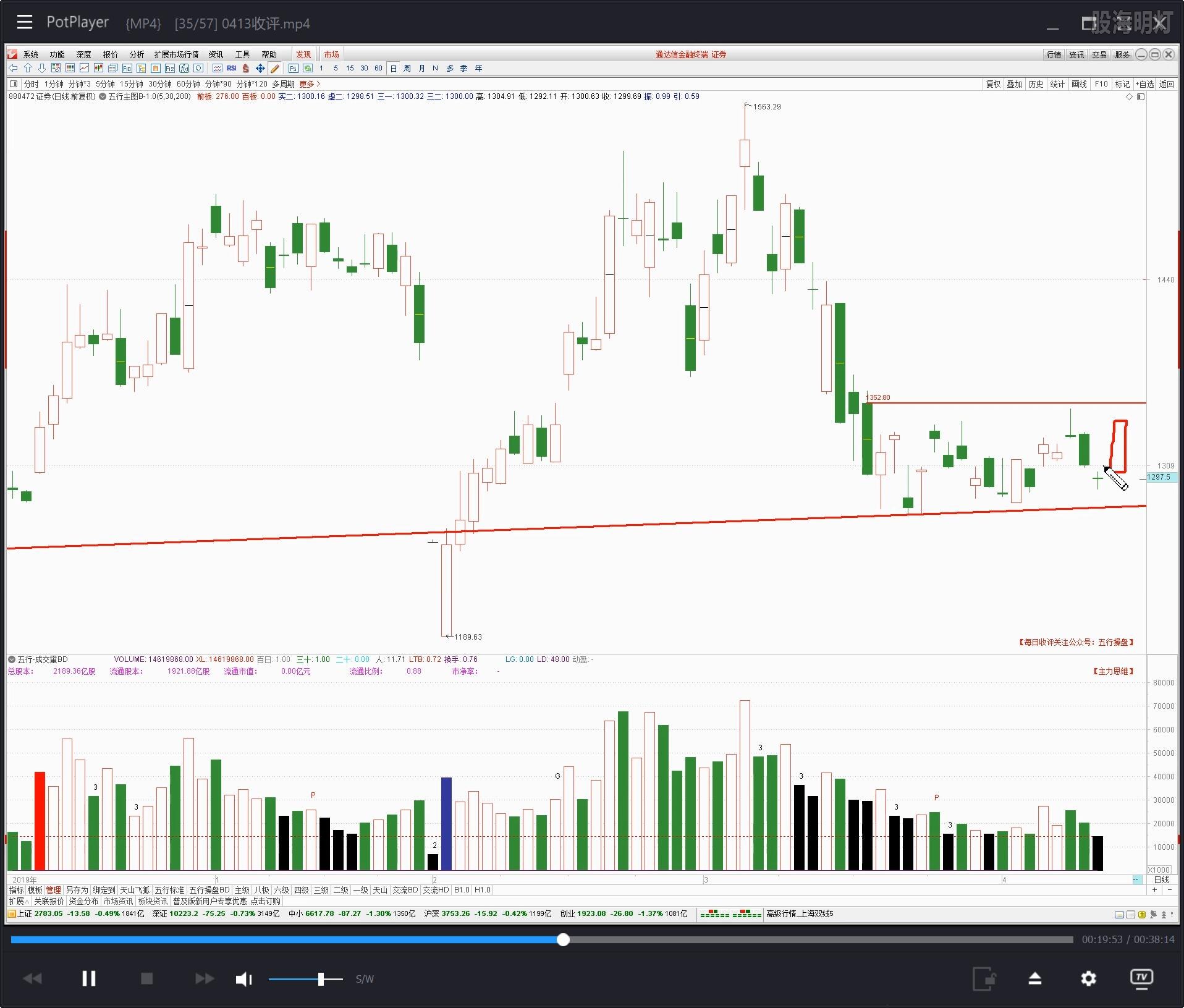Select the 五行操盘BD template tab
The image size is (1184, 1008).
click(x=209, y=890)
